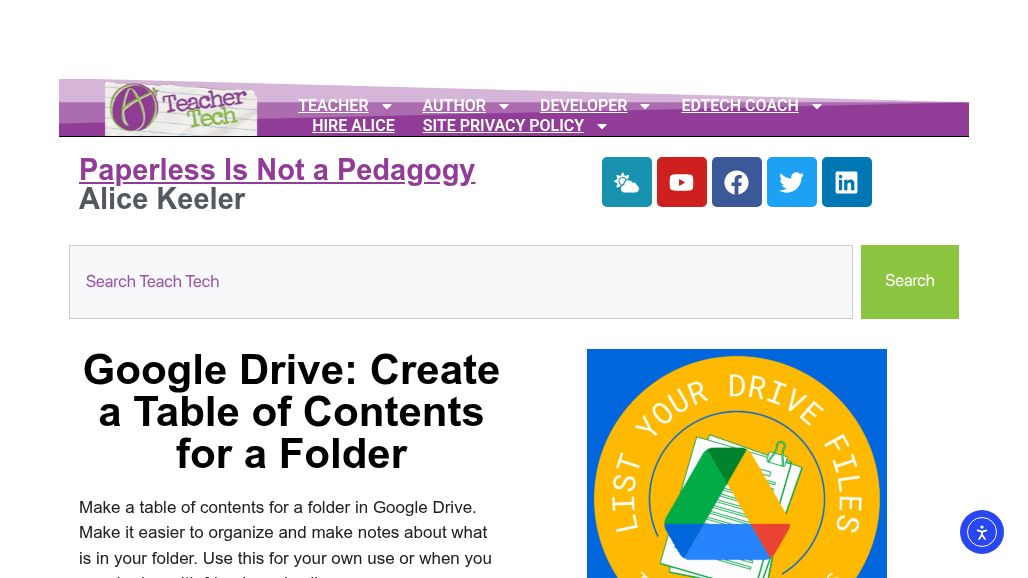Open the YouTube channel icon

(681, 182)
